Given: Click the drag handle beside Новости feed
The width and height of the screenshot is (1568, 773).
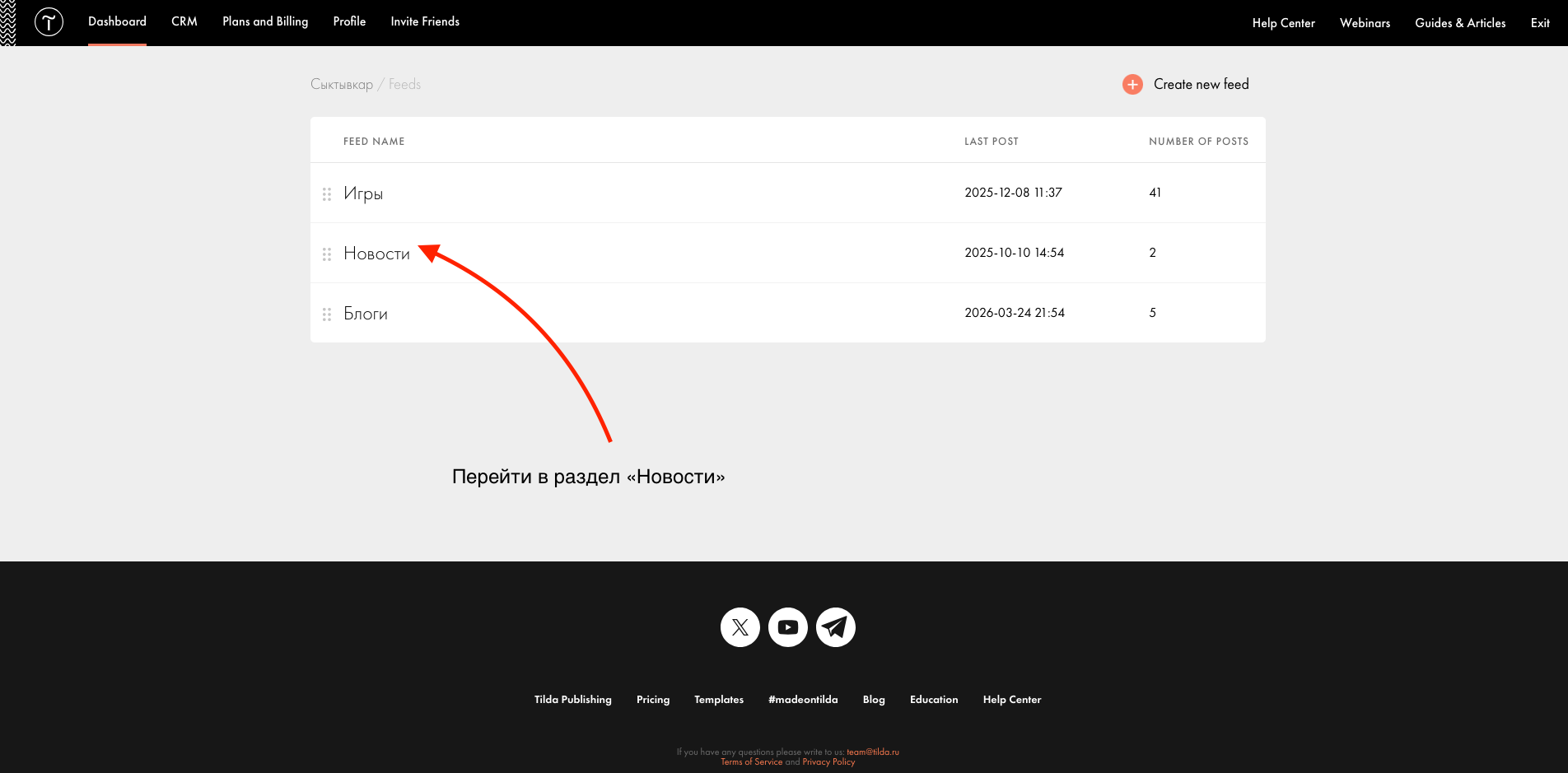Looking at the screenshot, I should (x=327, y=254).
